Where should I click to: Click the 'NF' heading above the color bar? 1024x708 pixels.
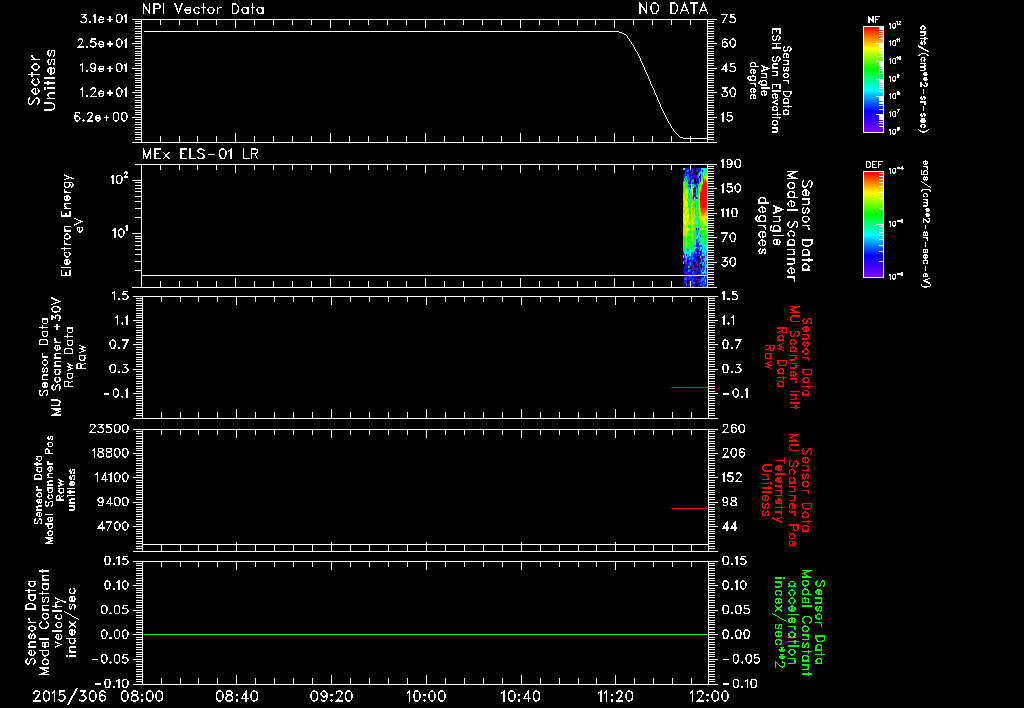pos(873,20)
